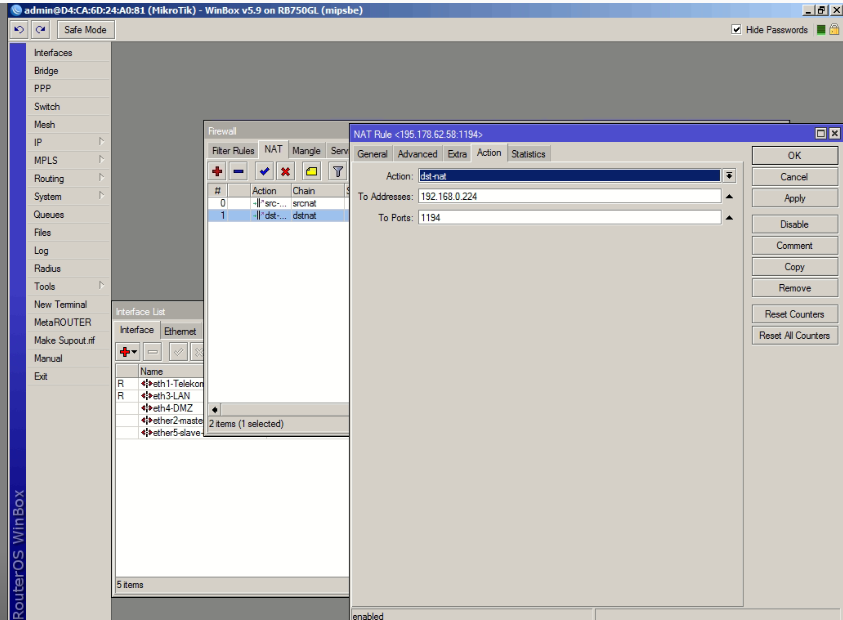843x620 pixels.
Task: Select srcnat rule row 0 in Firewall
Action: pos(278,203)
